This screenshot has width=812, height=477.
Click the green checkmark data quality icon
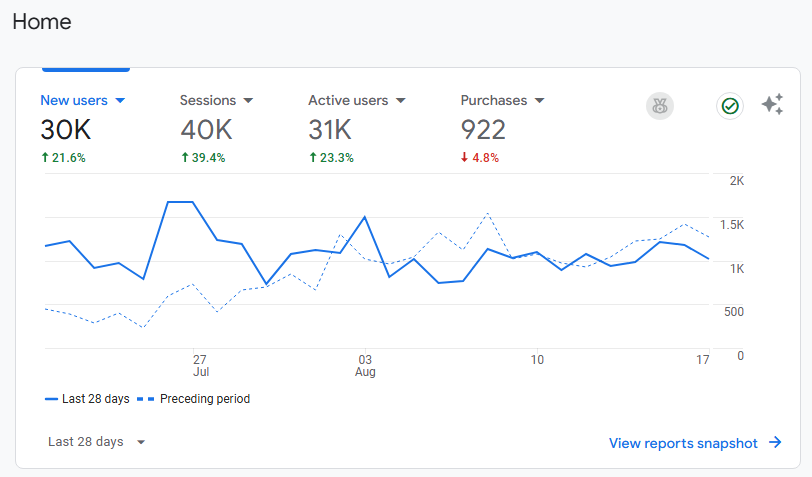click(730, 106)
